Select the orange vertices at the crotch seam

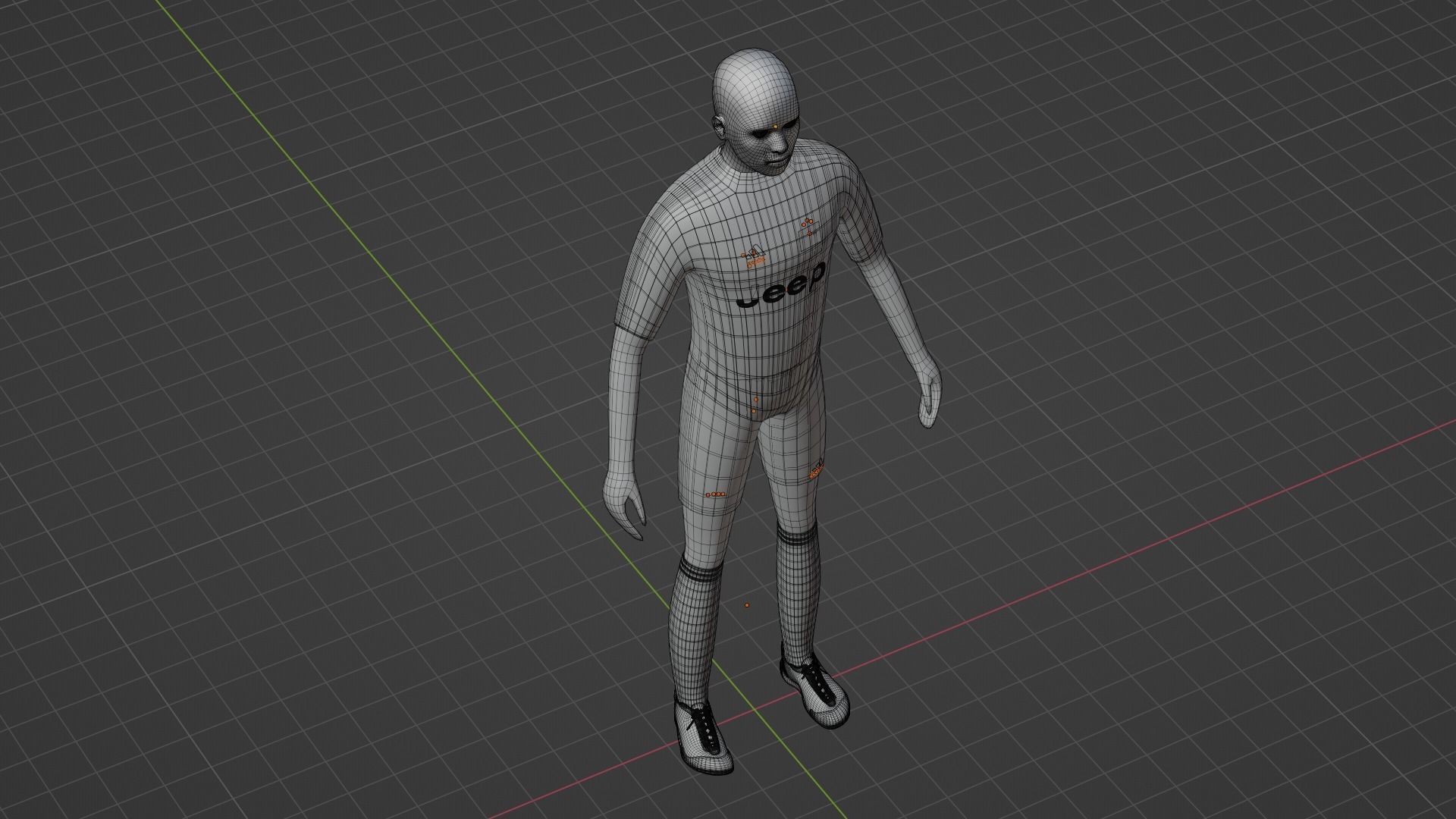pyautogui.click(x=755, y=404)
